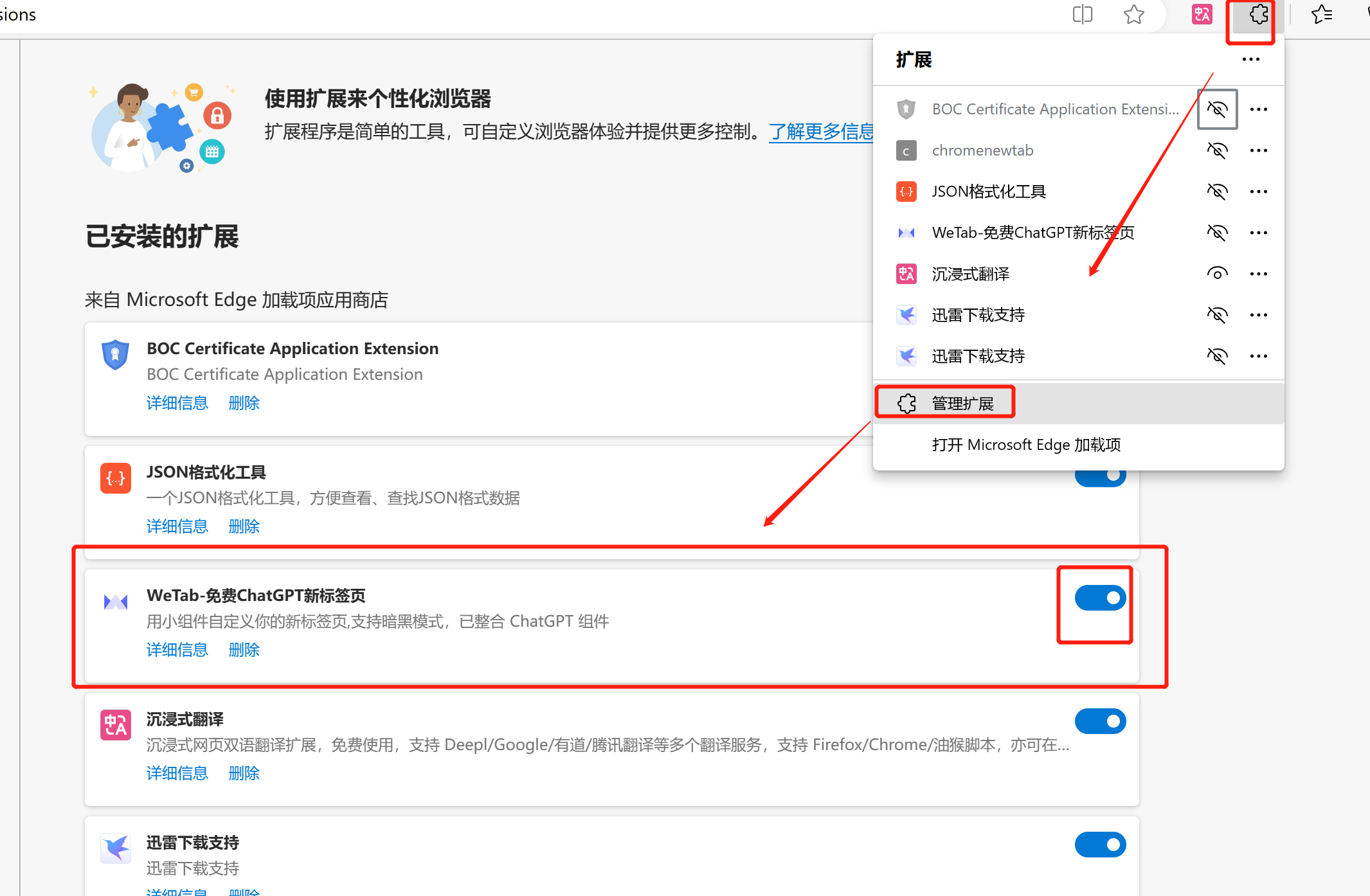
Task: Open more actions for JSON格式化工具 in popup
Action: [1259, 192]
